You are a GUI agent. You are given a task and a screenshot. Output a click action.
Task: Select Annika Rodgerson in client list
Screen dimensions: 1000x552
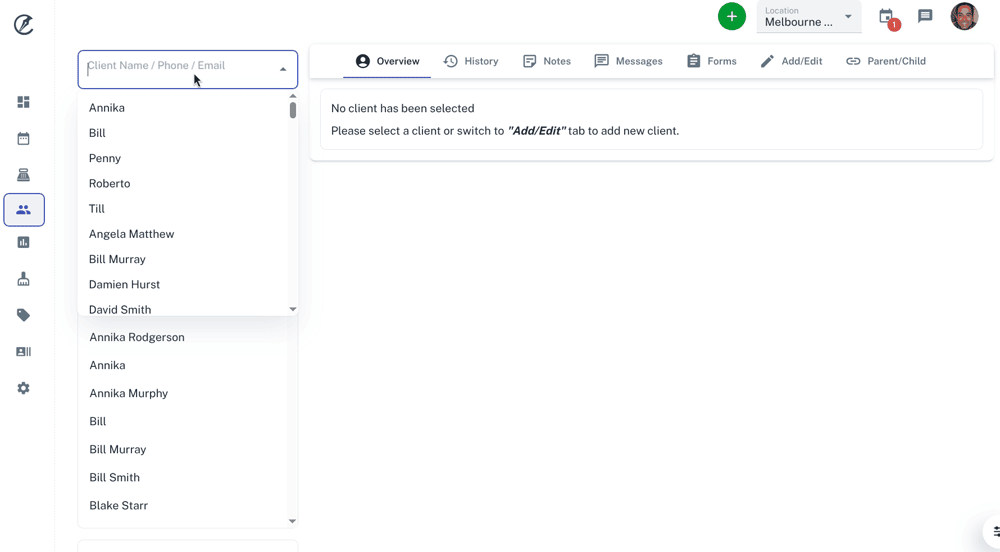137,337
